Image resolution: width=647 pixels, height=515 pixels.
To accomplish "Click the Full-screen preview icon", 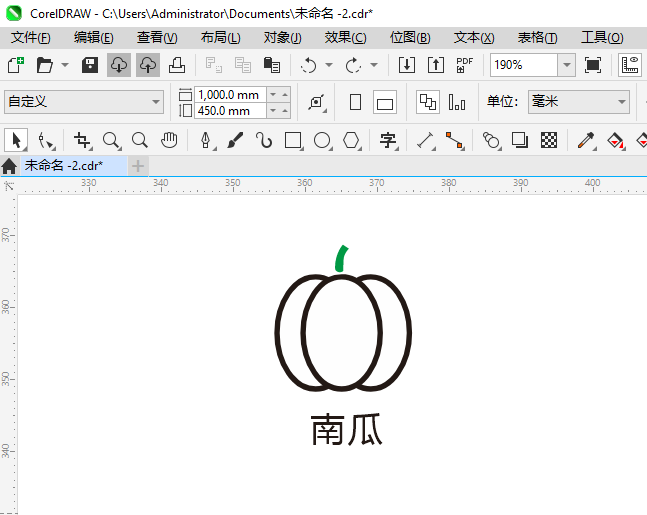I will 593,65.
